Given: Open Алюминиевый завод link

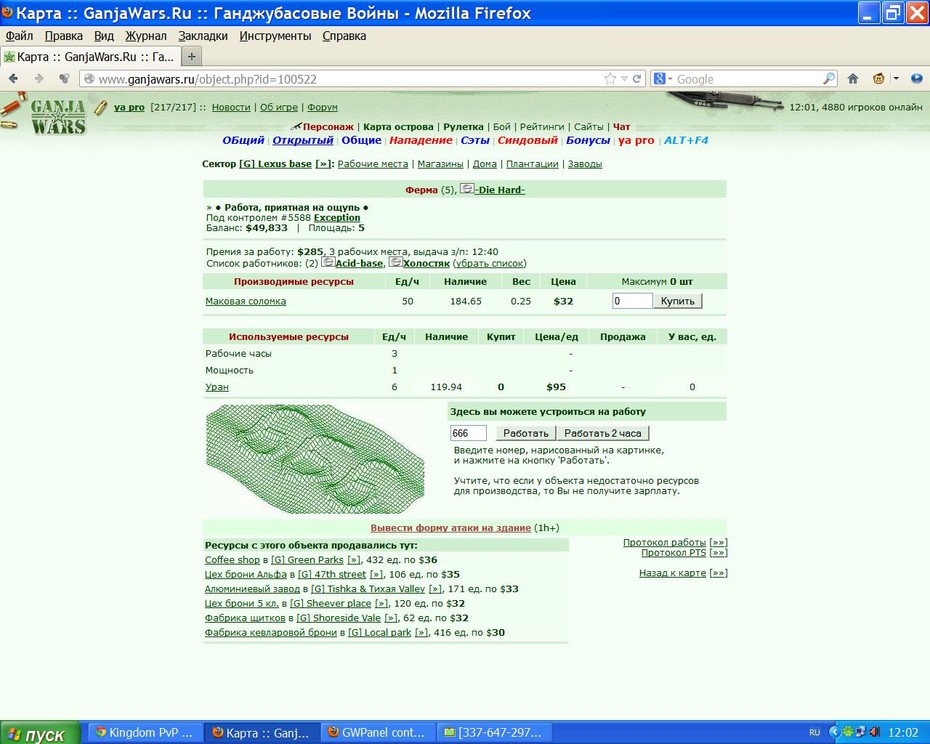Looking at the screenshot, I should click(x=252, y=589).
